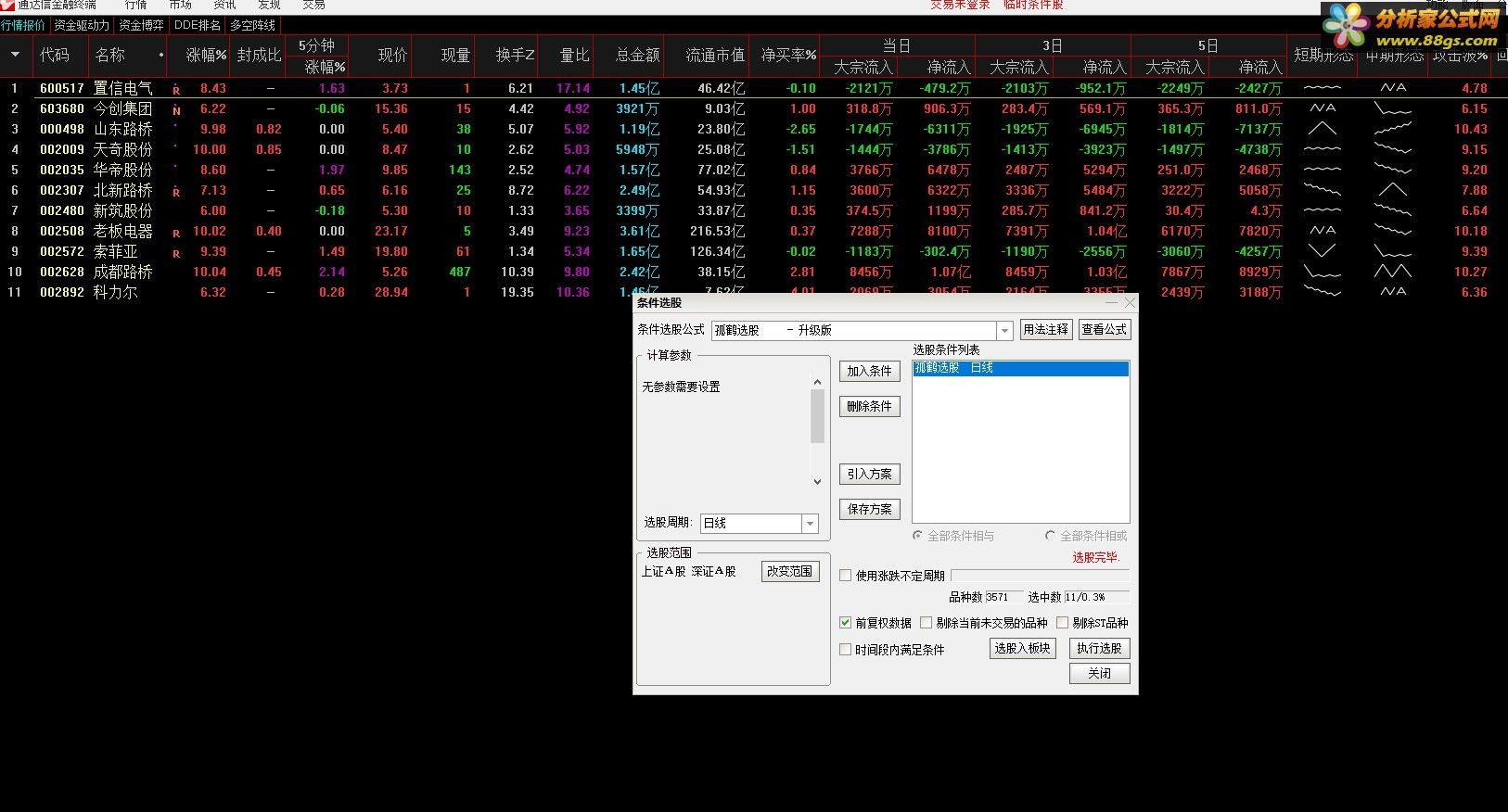Click the down arrow in 计算参数 scrollbar
The height and width of the screenshot is (812, 1508).
[817, 481]
